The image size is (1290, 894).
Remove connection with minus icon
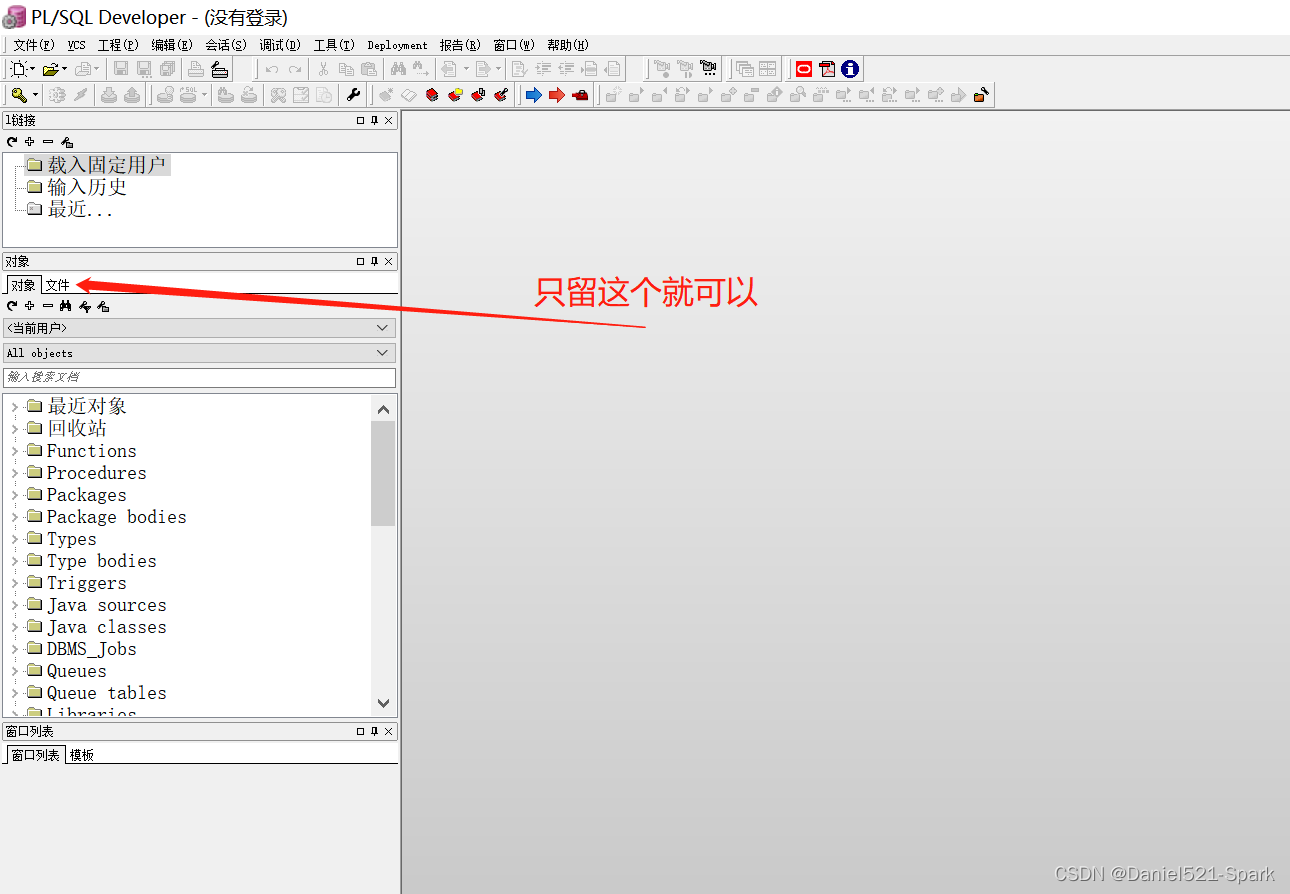pyautogui.click(x=48, y=142)
